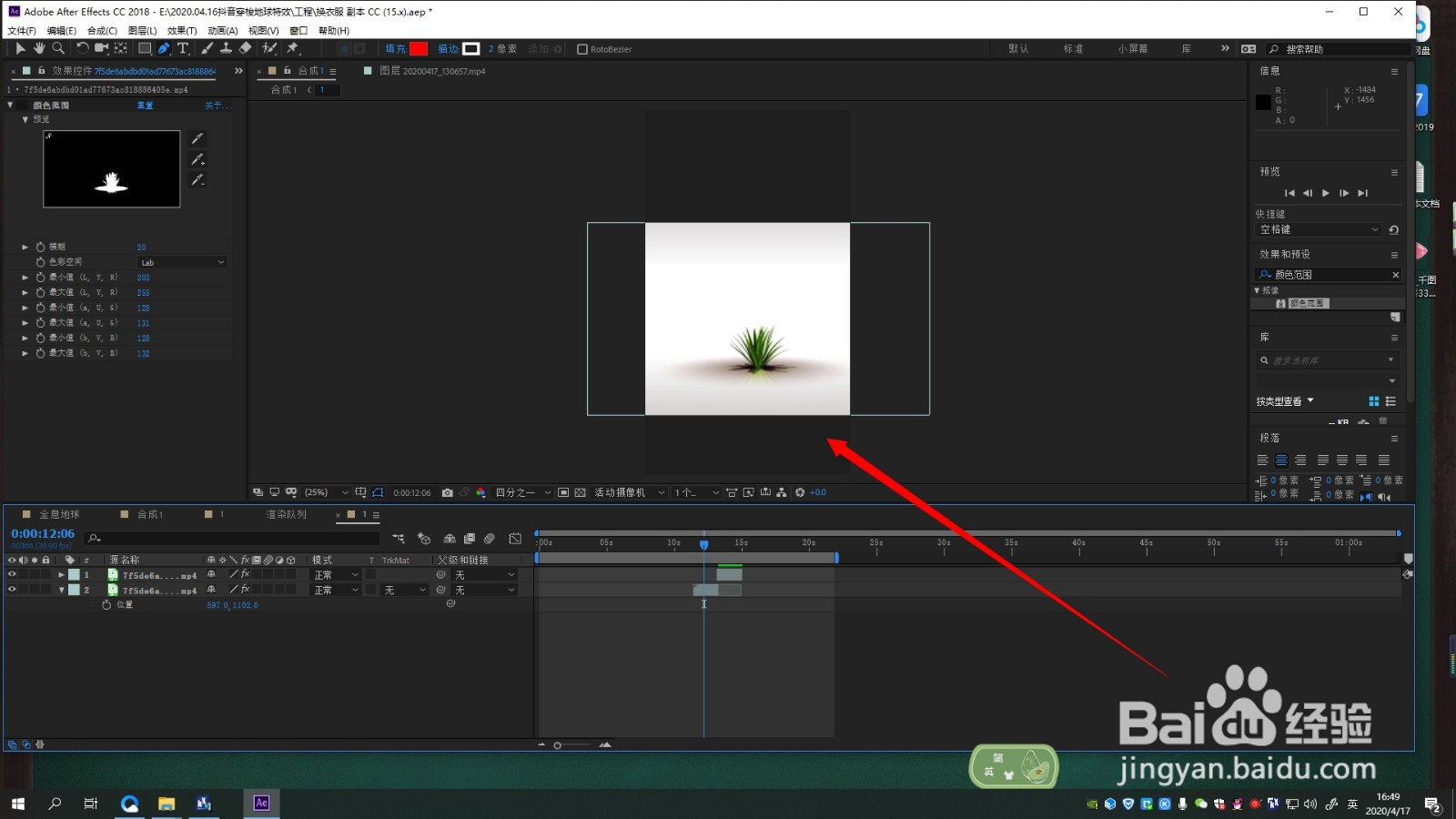Select the Zoom magnifier tool
This screenshot has height=819, width=1456.
point(58,48)
